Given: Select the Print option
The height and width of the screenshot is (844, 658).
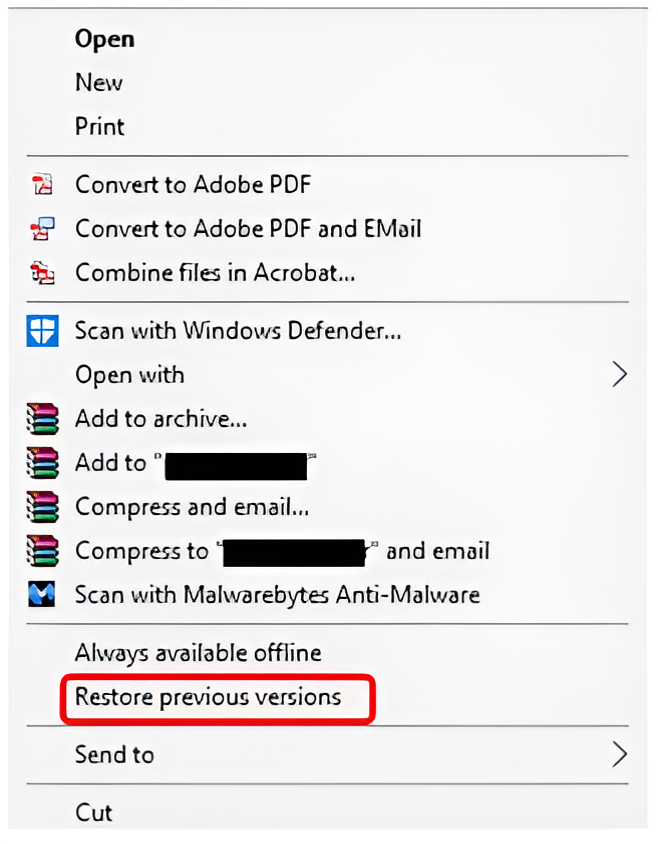Looking at the screenshot, I should coord(99,127).
